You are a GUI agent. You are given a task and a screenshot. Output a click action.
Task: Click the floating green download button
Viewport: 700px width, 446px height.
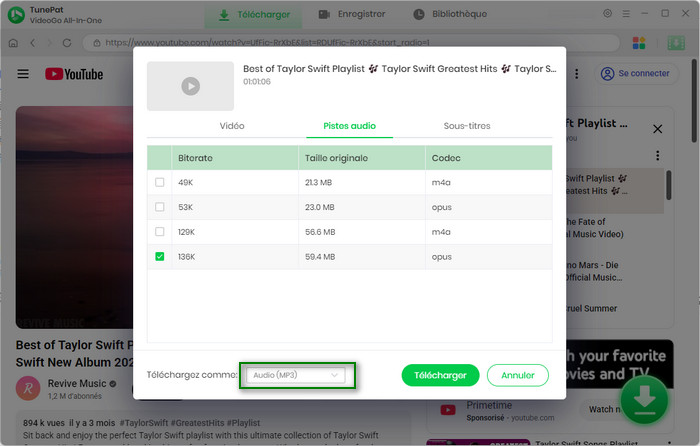click(644, 400)
